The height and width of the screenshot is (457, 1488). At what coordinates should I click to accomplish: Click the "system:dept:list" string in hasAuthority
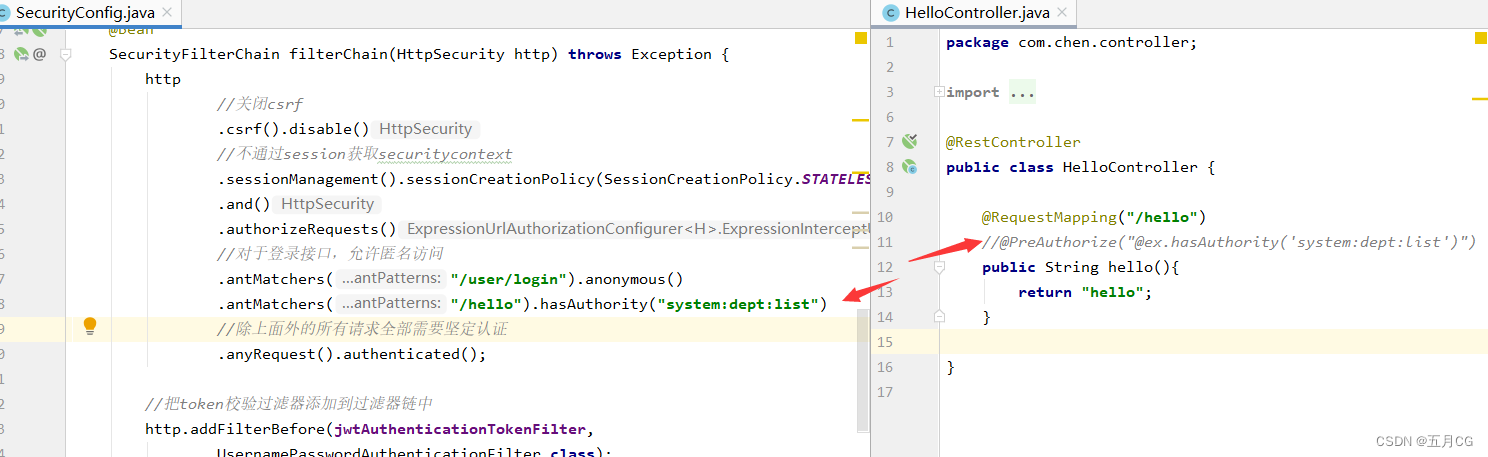(x=736, y=304)
